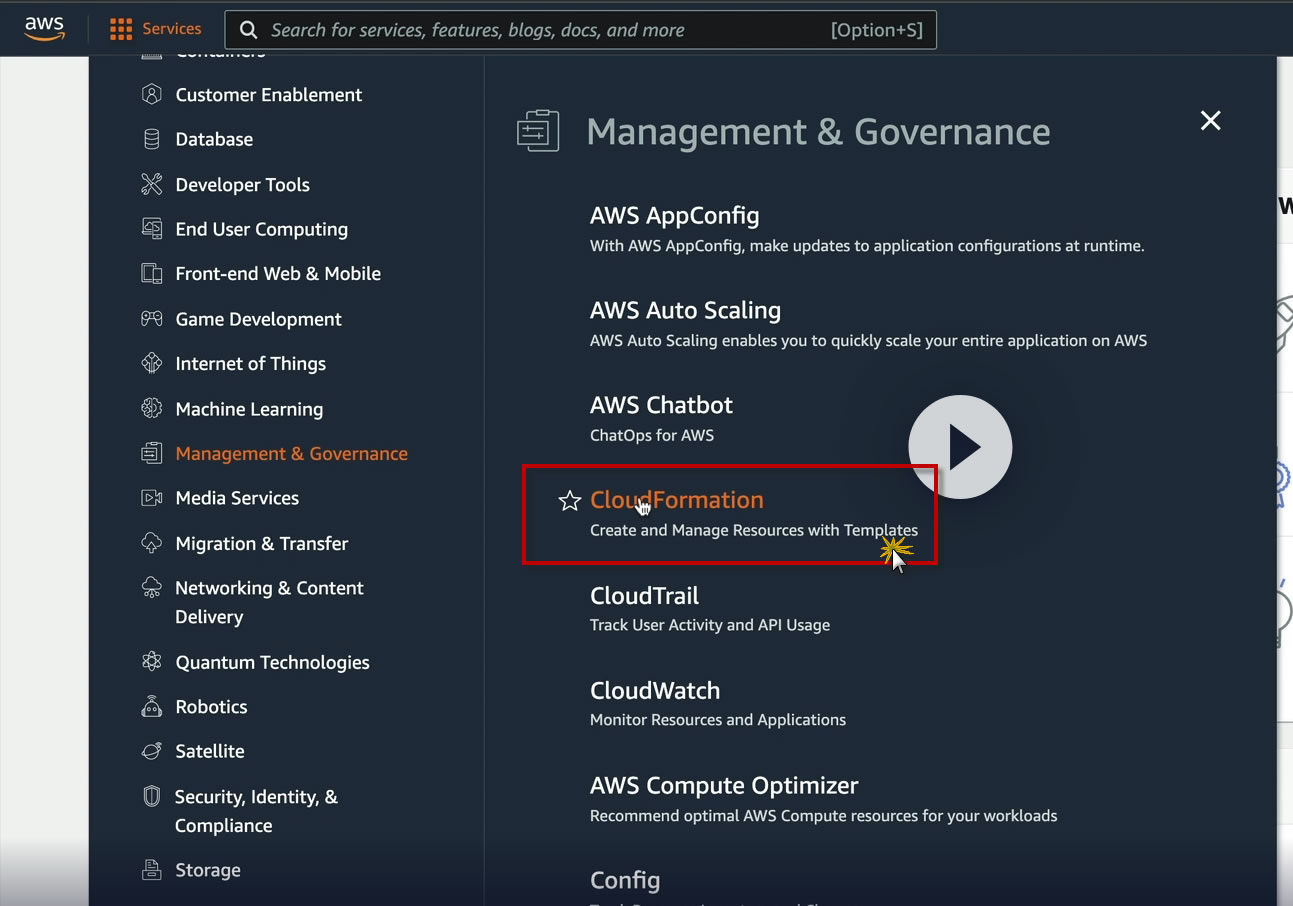Select Media Services category
Screen dimensions: 1293x906
(237, 498)
